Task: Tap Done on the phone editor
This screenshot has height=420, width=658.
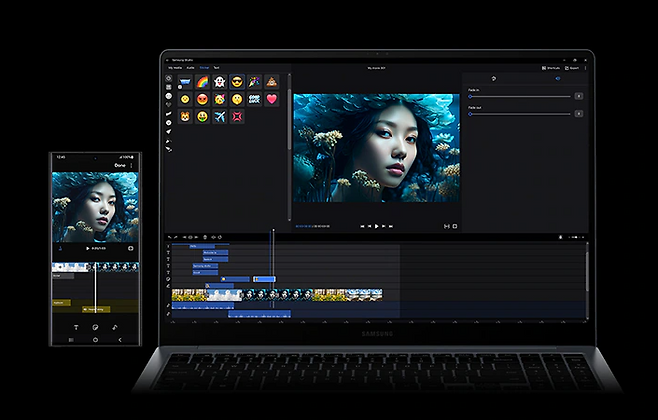Action: (120, 165)
